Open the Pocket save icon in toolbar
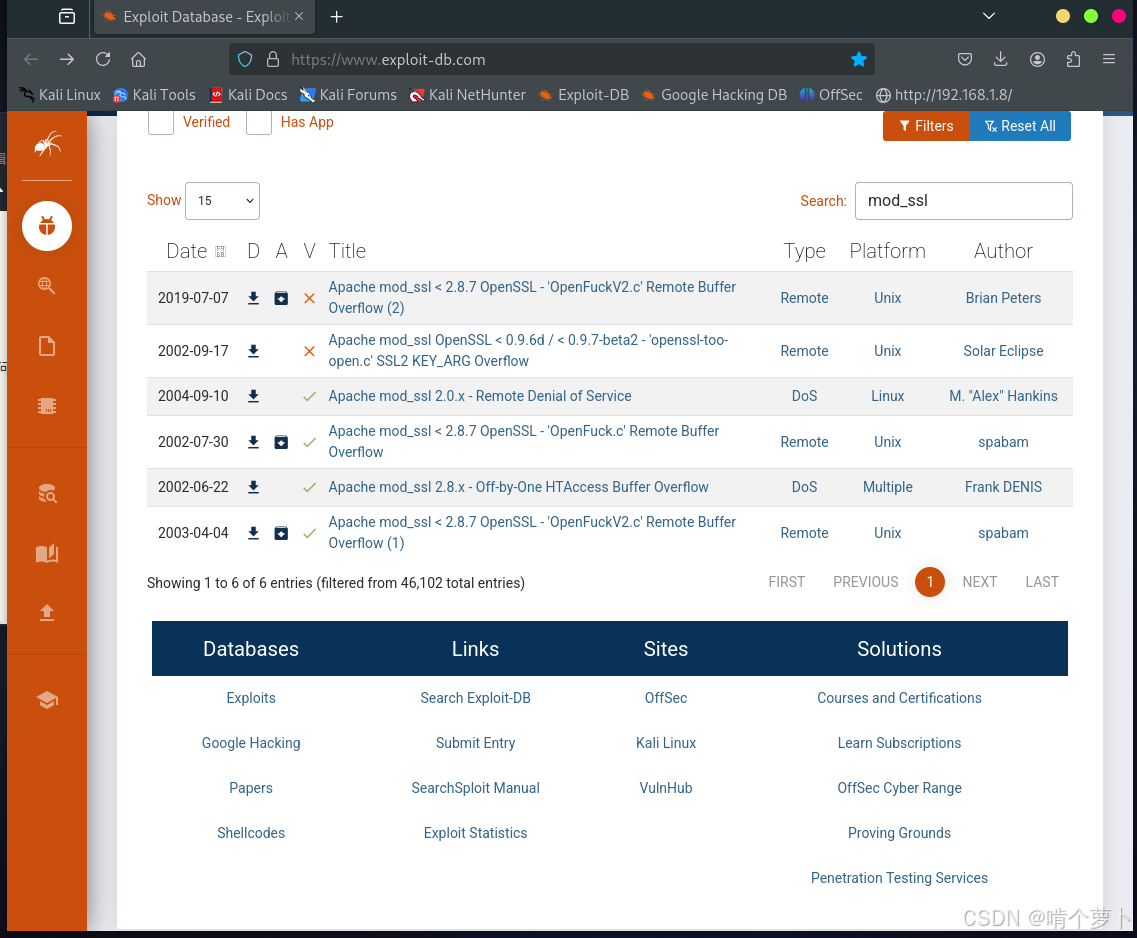This screenshot has height=938, width=1137. [x=964, y=59]
